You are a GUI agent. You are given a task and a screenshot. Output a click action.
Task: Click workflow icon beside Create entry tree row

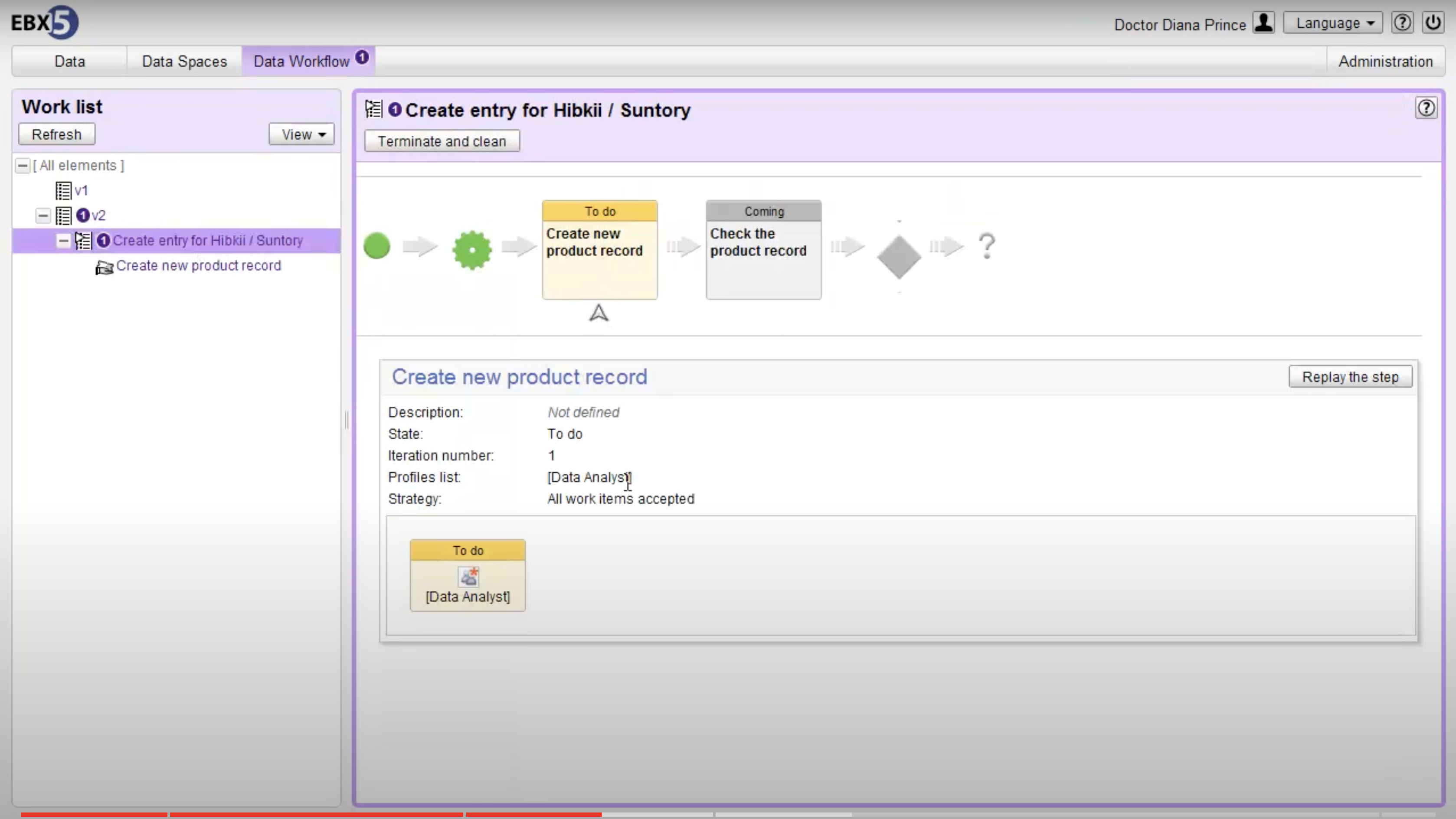click(83, 241)
